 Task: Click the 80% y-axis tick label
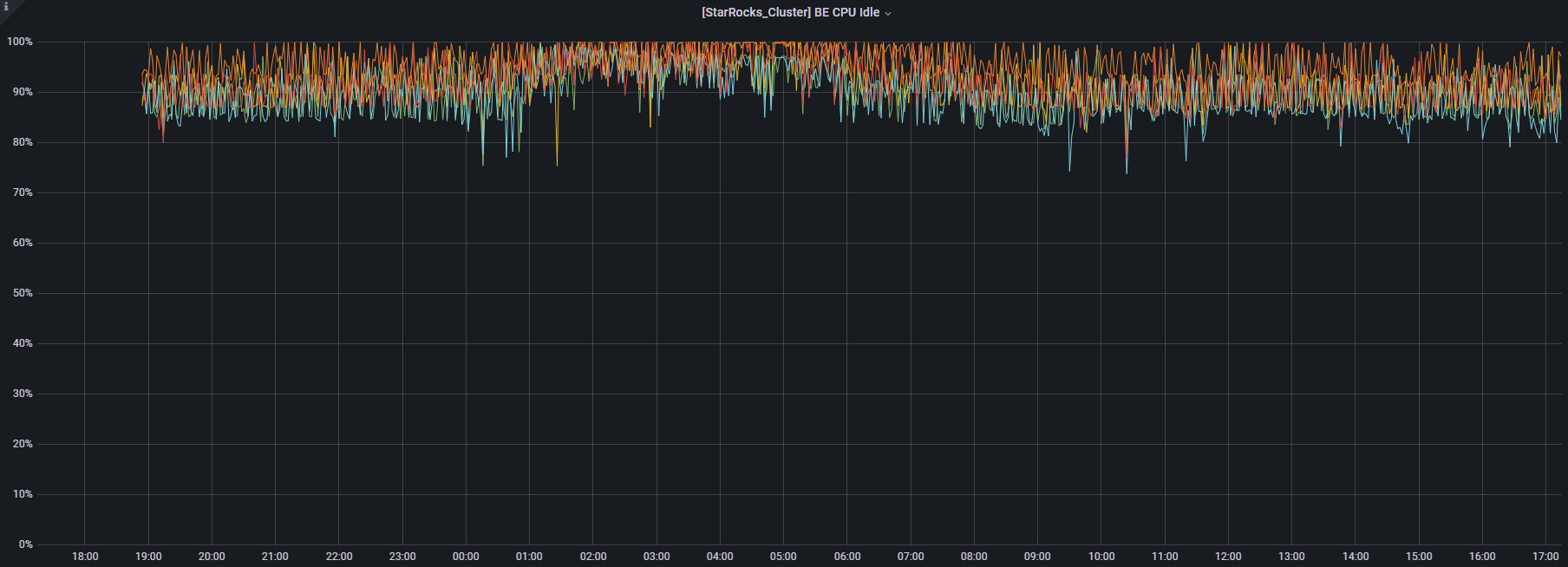tap(23, 142)
